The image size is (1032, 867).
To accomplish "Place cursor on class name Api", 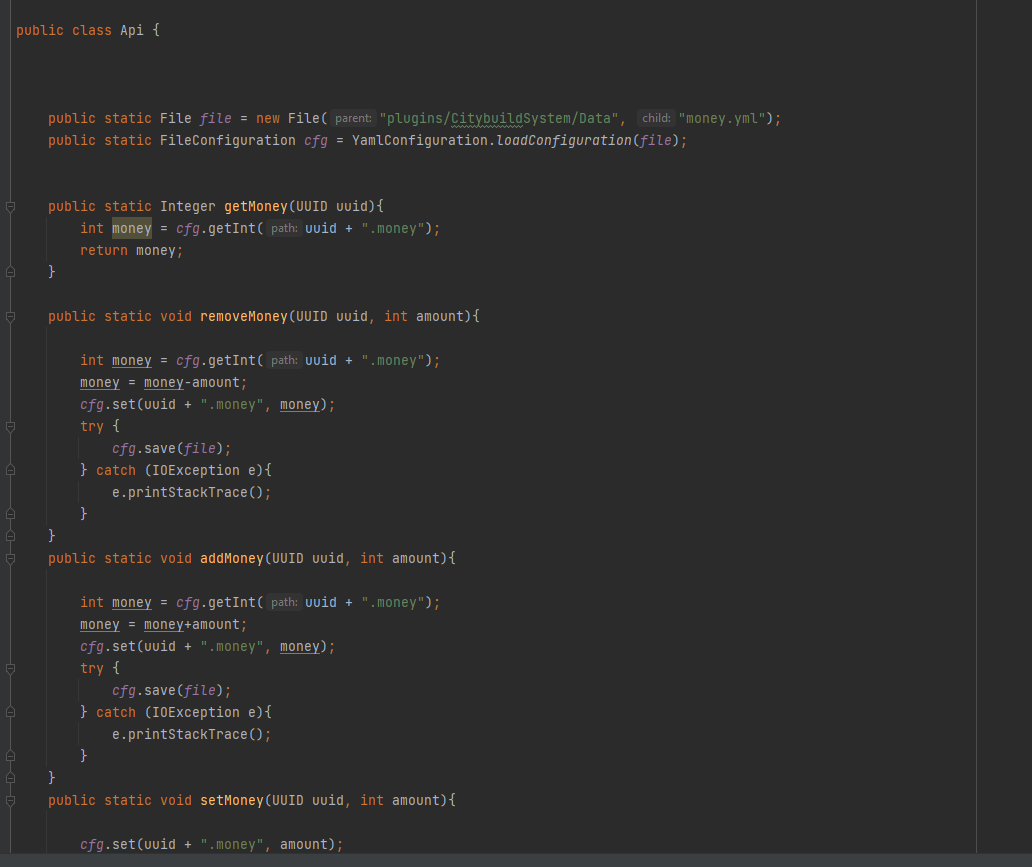I will (x=132, y=30).
